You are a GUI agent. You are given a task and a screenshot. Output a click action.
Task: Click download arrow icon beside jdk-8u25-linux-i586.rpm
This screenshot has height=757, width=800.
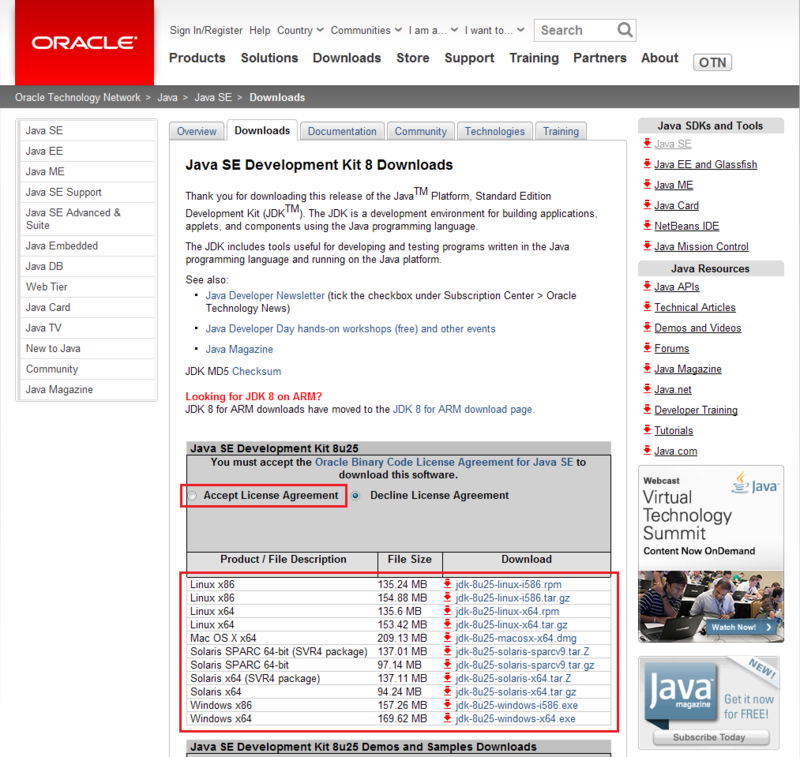(x=447, y=584)
